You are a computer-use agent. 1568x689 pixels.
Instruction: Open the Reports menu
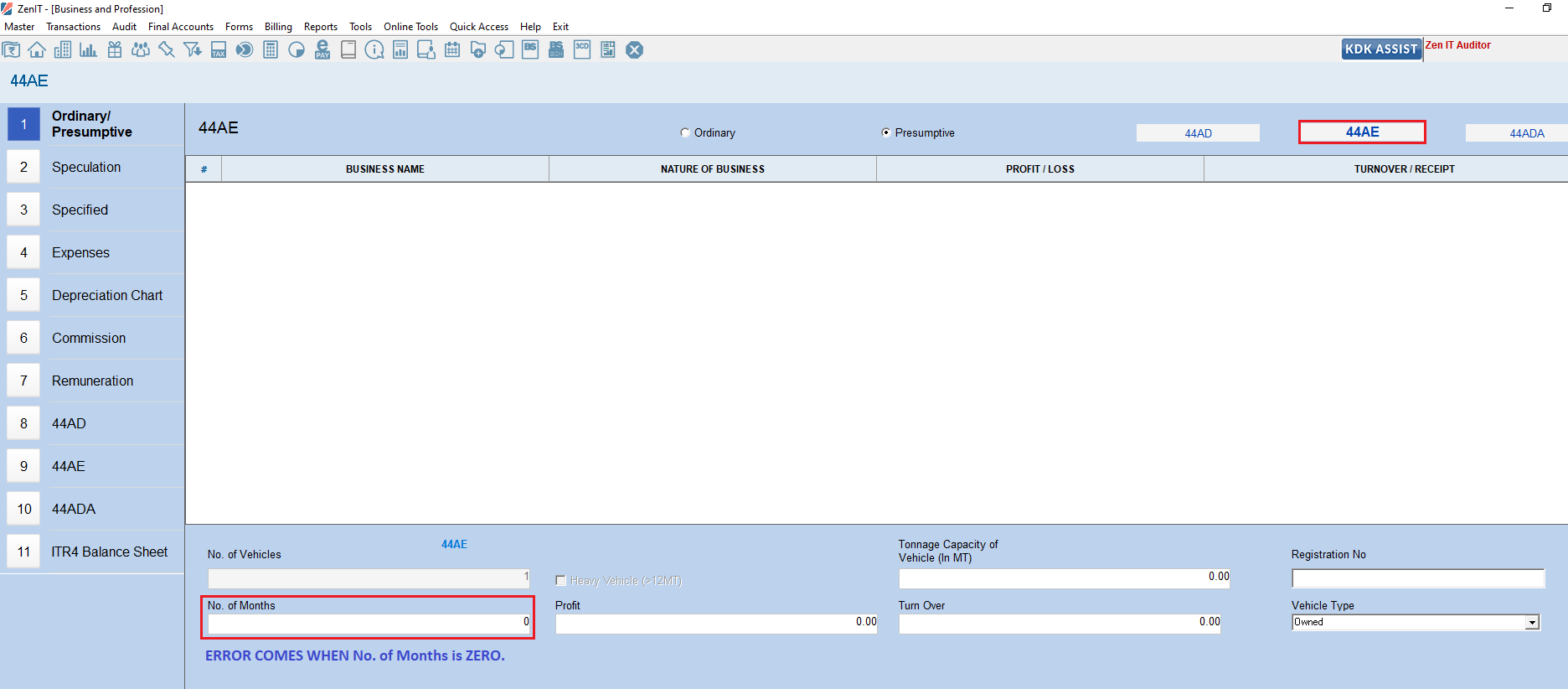321,27
